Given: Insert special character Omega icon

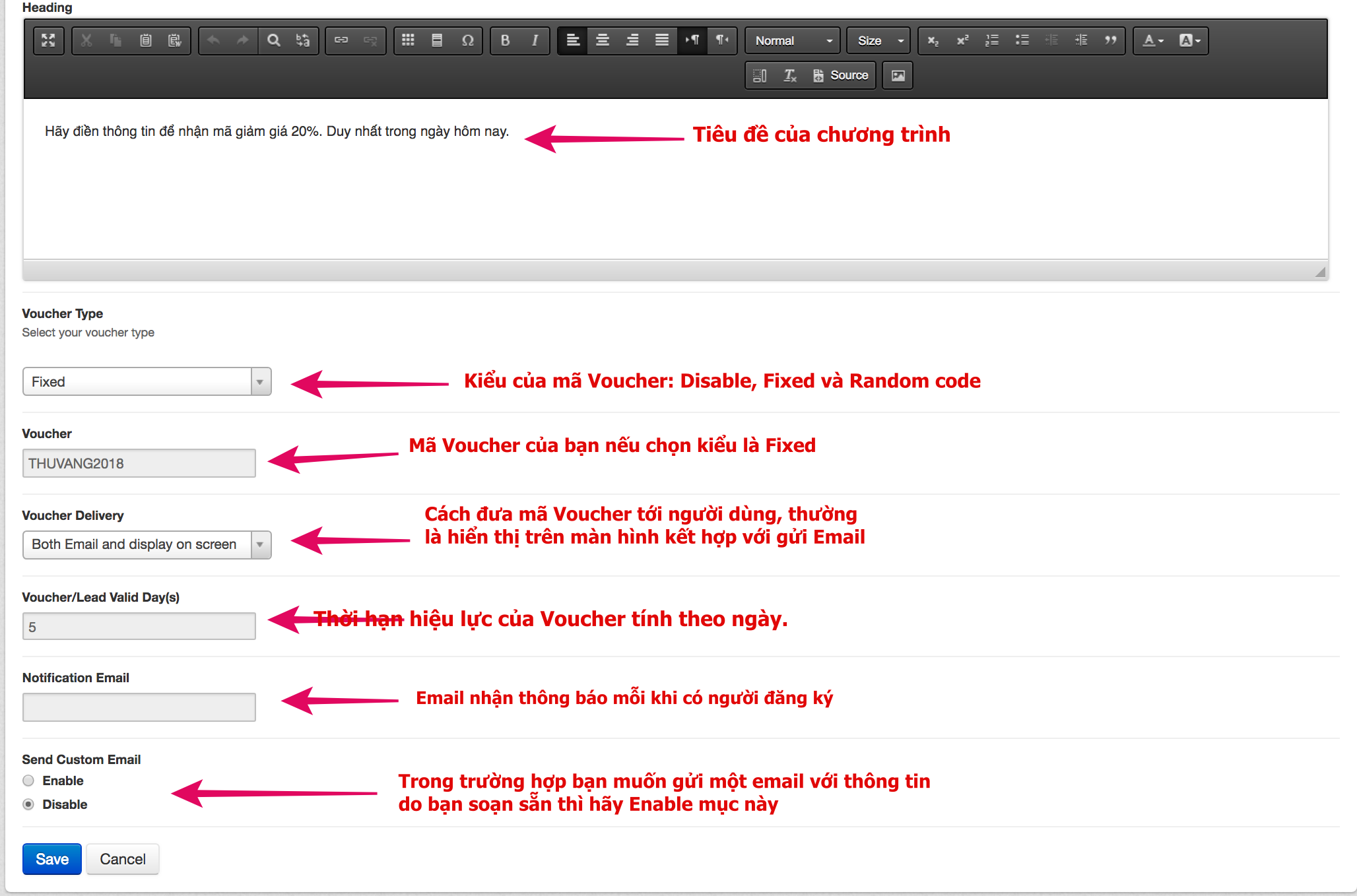Looking at the screenshot, I should point(467,40).
